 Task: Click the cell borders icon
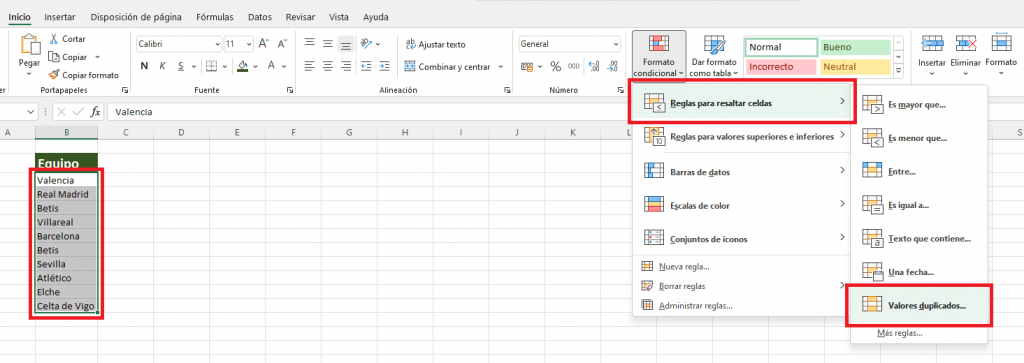[212, 66]
